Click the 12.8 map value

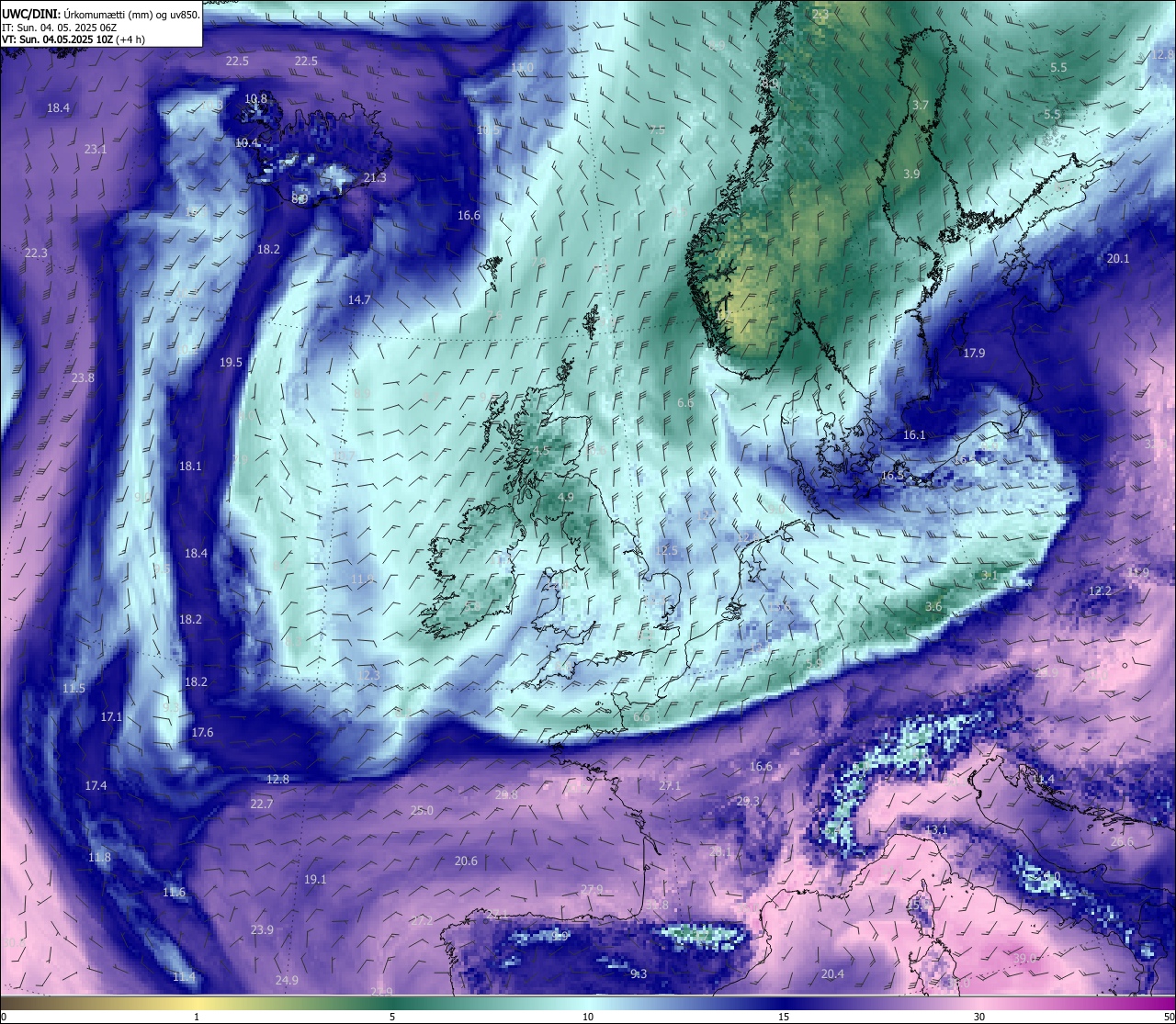click(x=277, y=779)
